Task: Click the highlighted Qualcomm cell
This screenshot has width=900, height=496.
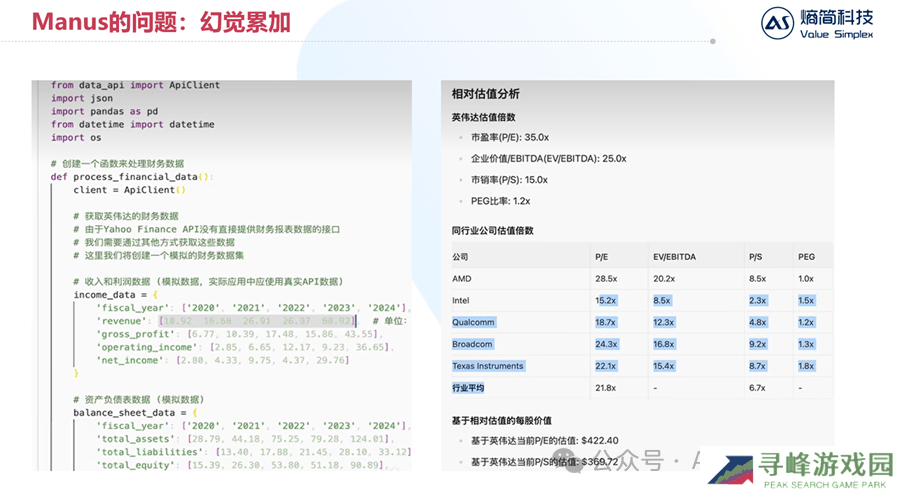Action: click(x=473, y=323)
